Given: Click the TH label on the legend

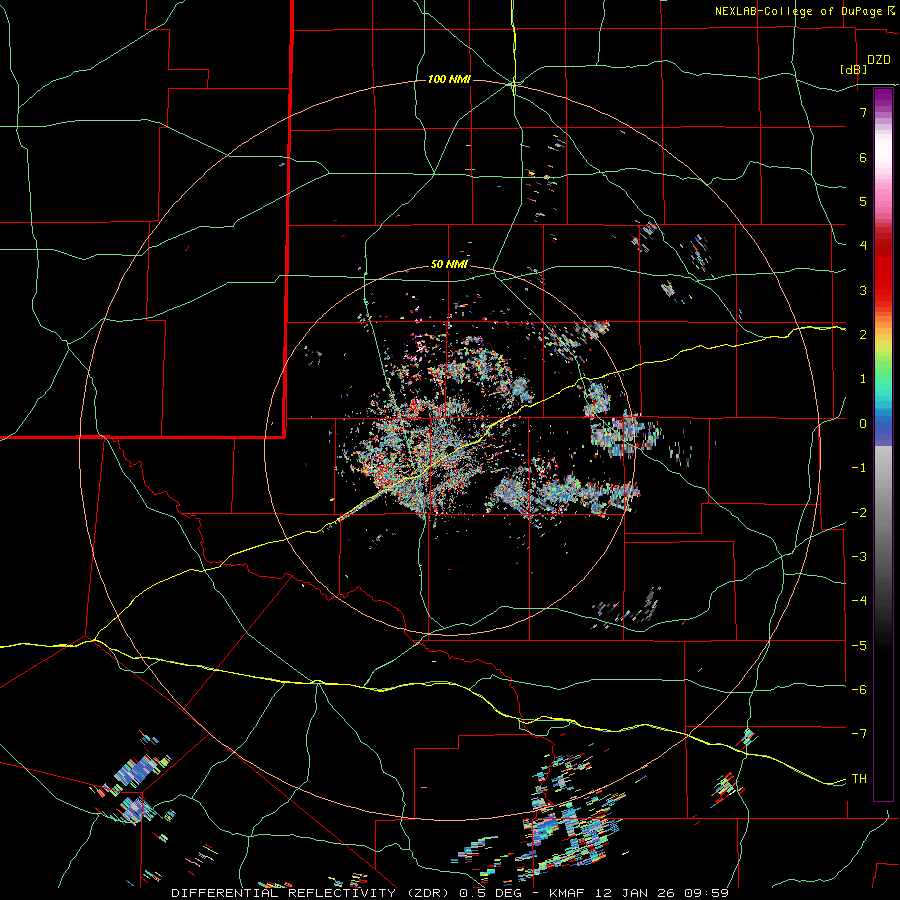Looking at the screenshot, I should [859, 778].
